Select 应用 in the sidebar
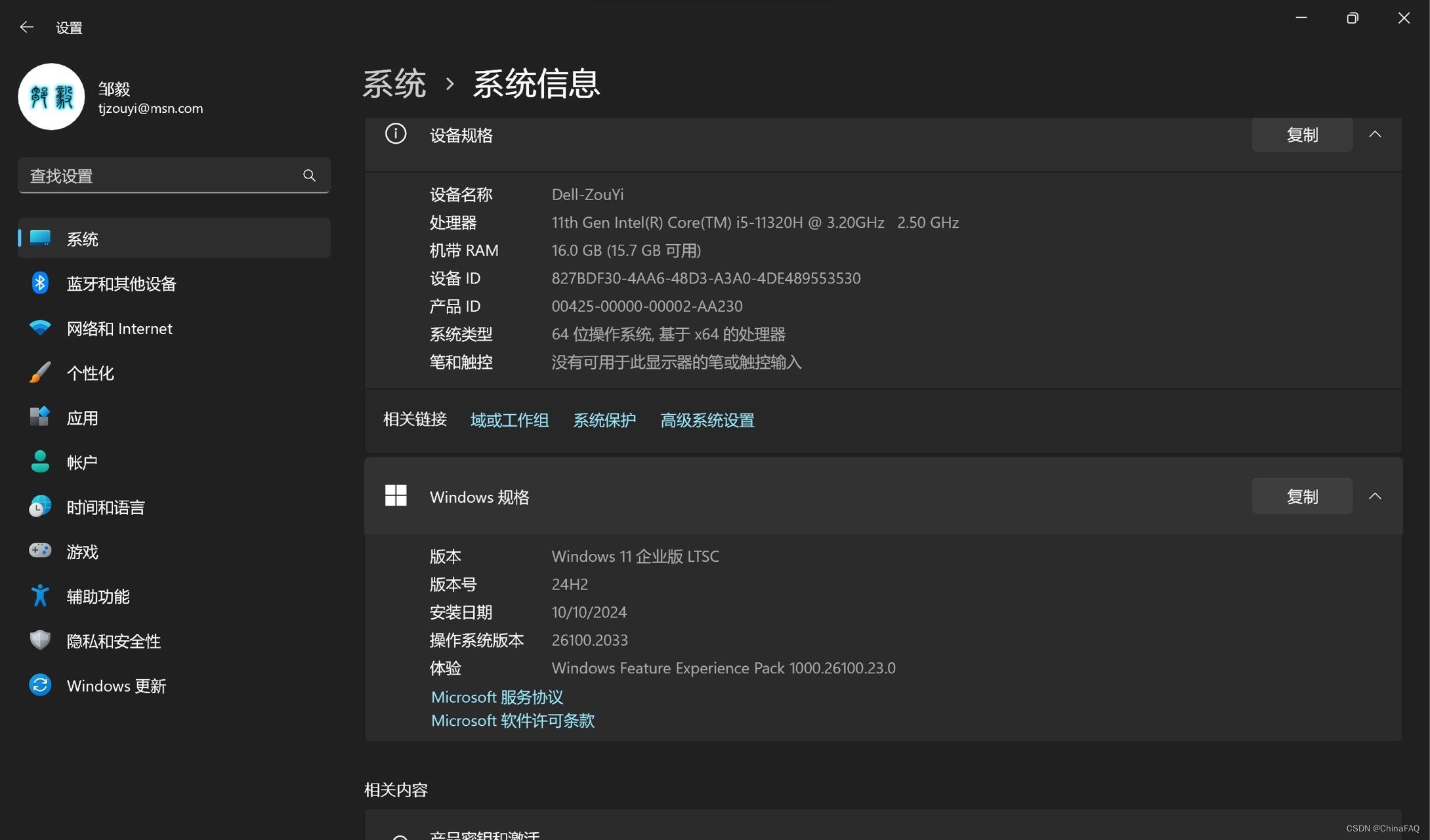 (x=82, y=418)
